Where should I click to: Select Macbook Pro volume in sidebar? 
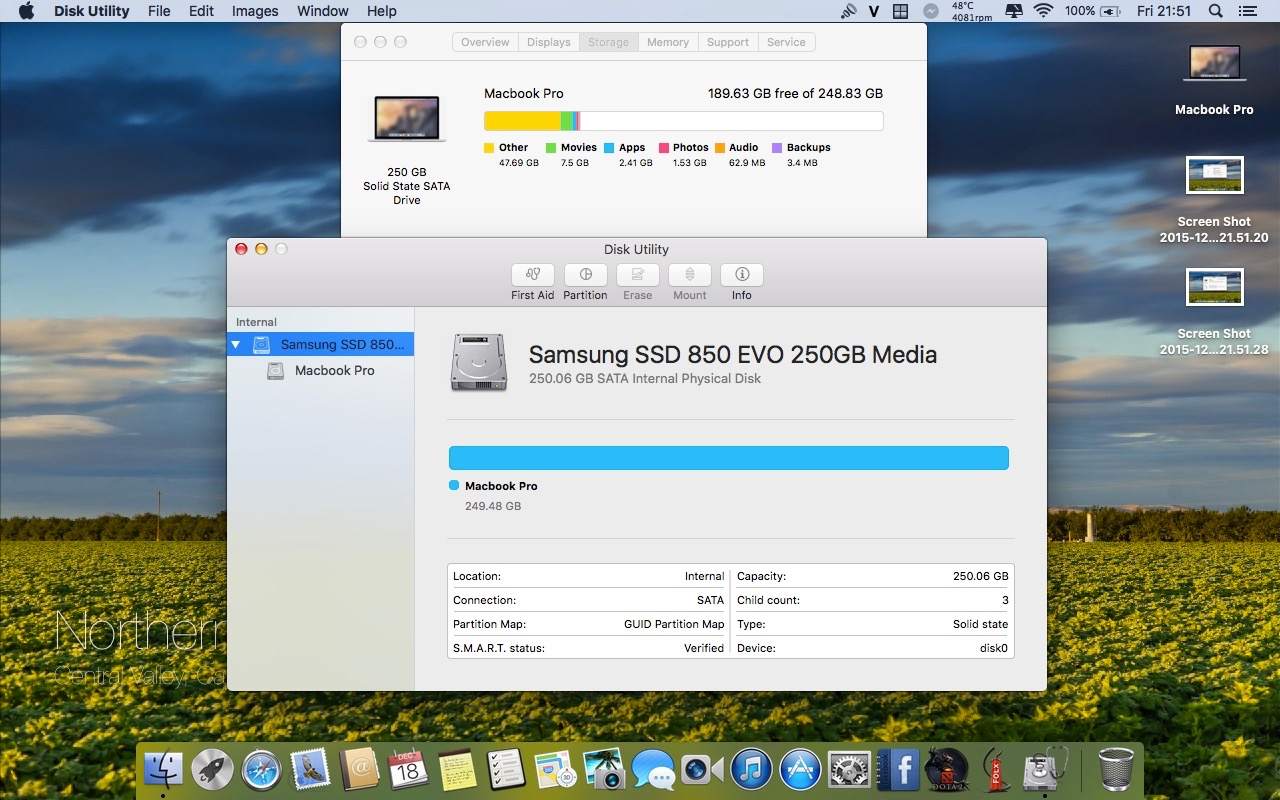pyautogui.click(x=334, y=371)
